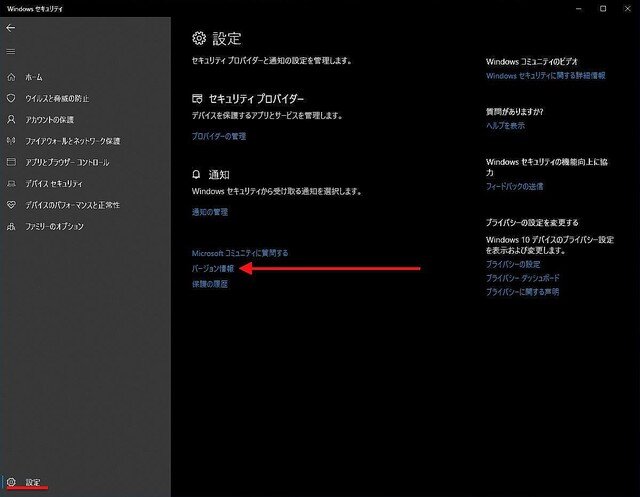Open the プライバシーに関する声明 link
Viewport: 640px width, 497px height.
pos(522,292)
